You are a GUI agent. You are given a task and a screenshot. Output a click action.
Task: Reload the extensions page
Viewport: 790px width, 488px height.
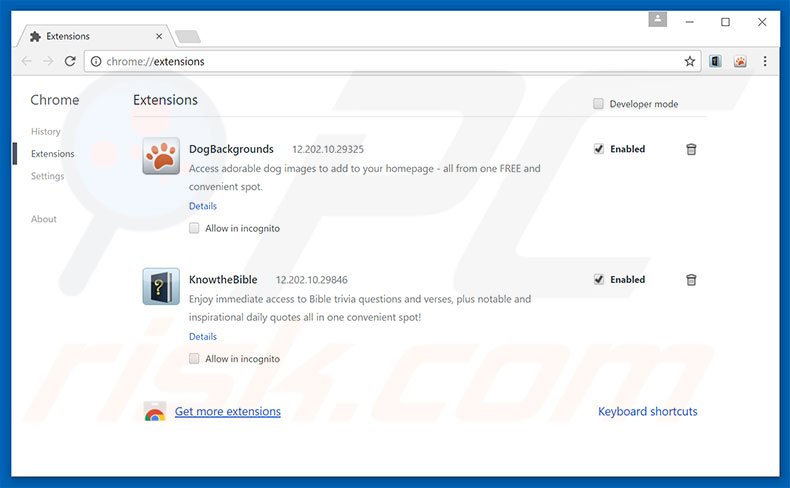(x=70, y=61)
